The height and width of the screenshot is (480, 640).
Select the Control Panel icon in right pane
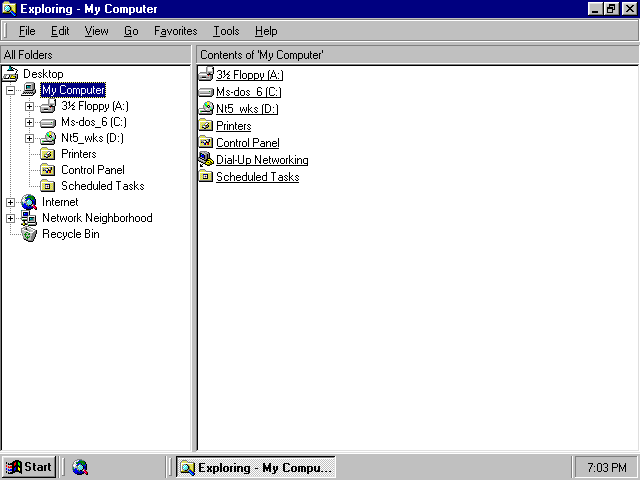tap(206, 143)
